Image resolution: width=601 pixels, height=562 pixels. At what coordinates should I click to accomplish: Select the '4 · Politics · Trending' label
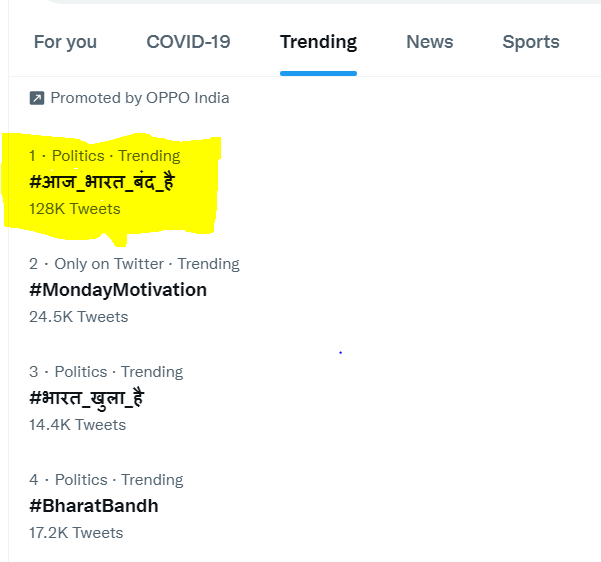coord(106,480)
